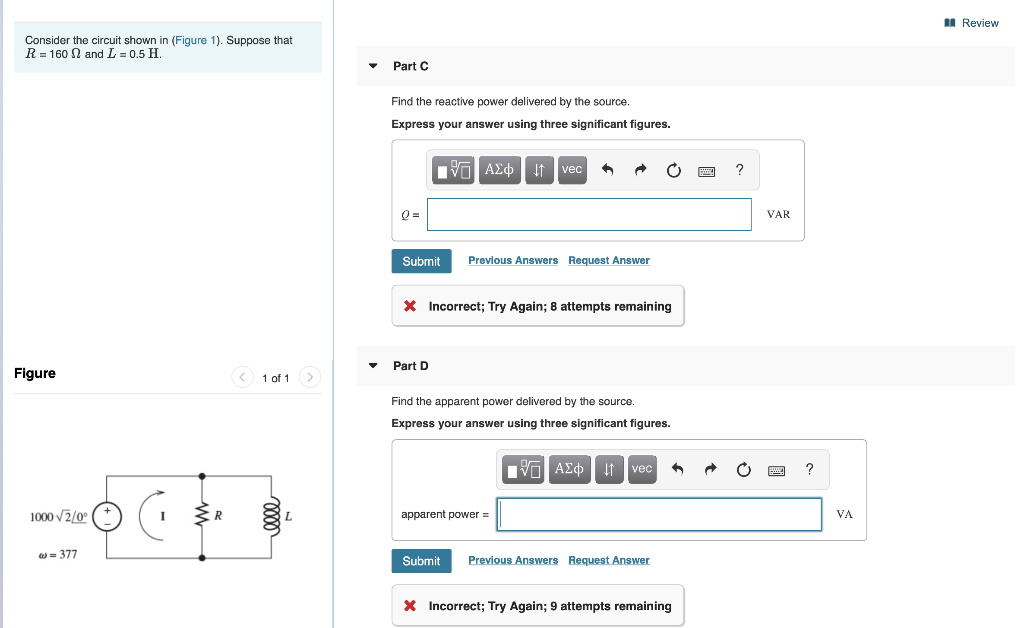Redo entry in Part D

711,470
